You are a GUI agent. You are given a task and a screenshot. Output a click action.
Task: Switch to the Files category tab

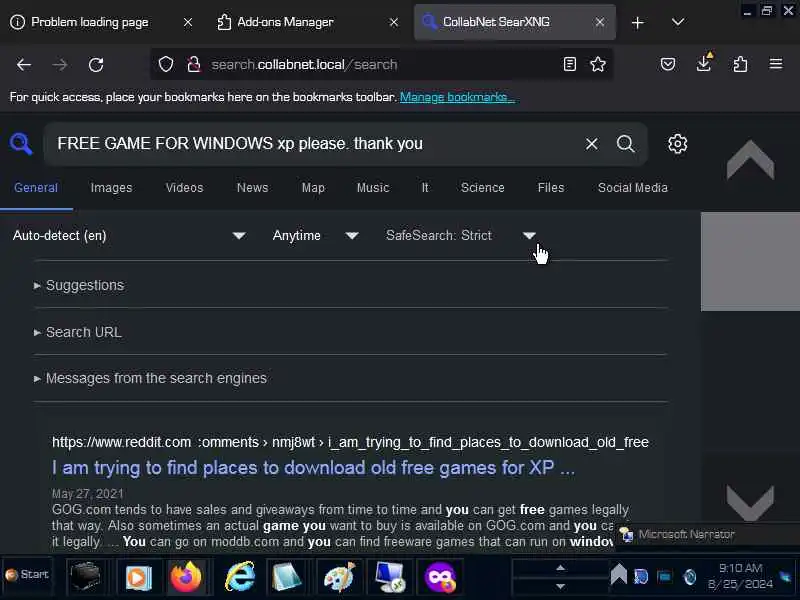(551, 188)
